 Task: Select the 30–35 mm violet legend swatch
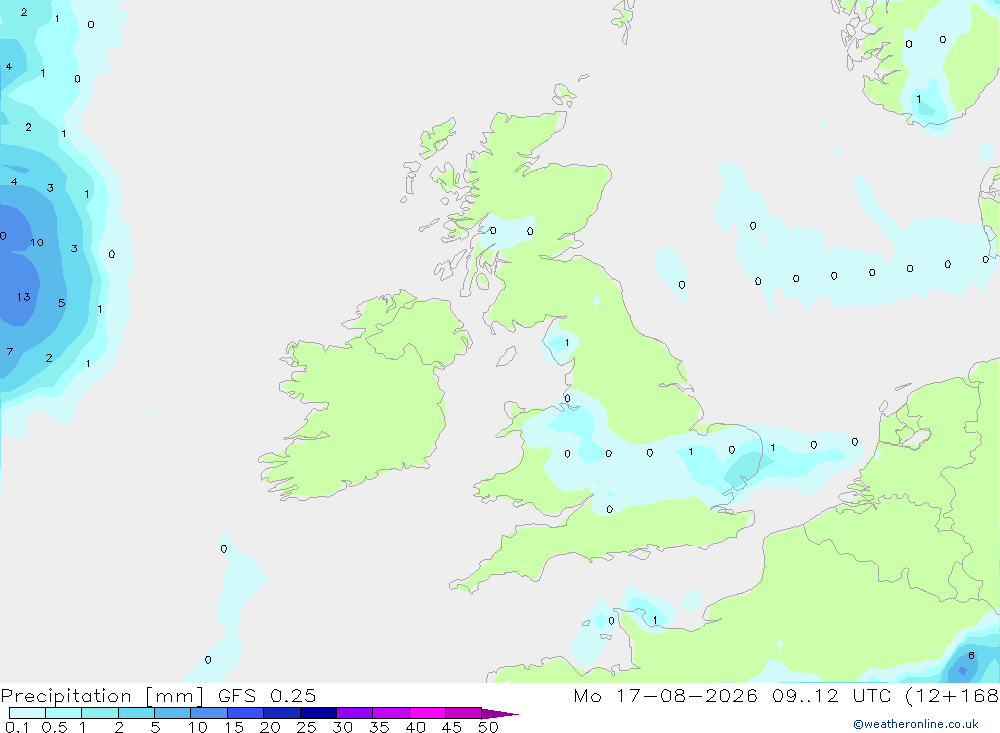354,713
